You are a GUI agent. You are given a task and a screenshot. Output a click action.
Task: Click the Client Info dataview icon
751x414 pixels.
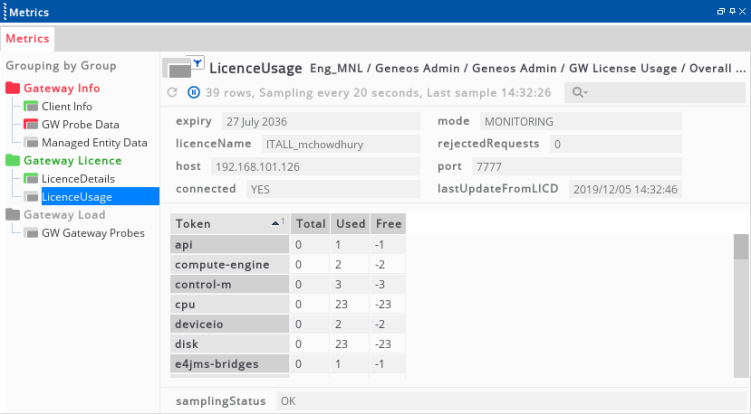pos(30,107)
